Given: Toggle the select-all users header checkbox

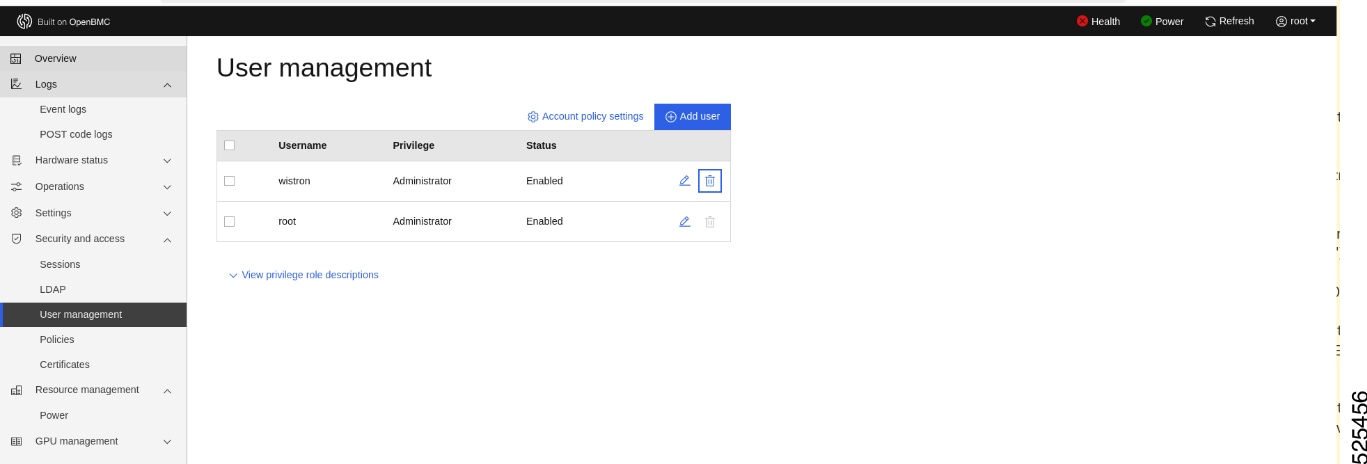Looking at the screenshot, I should [x=230, y=146].
